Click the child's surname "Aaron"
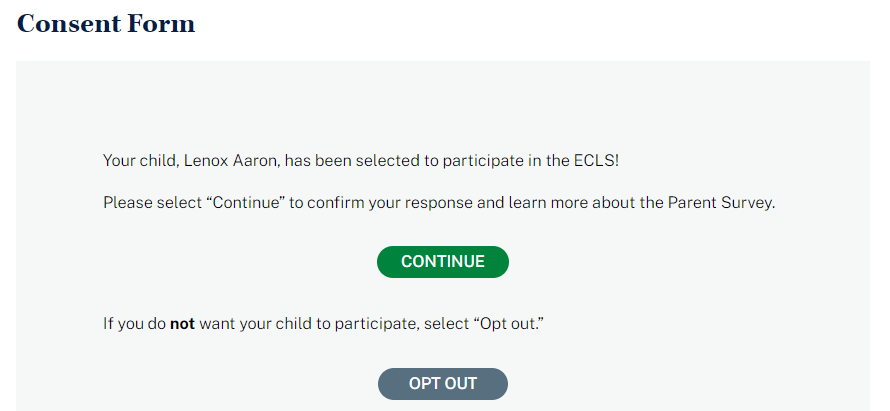This screenshot has width=890, height=411. [255, 161]
